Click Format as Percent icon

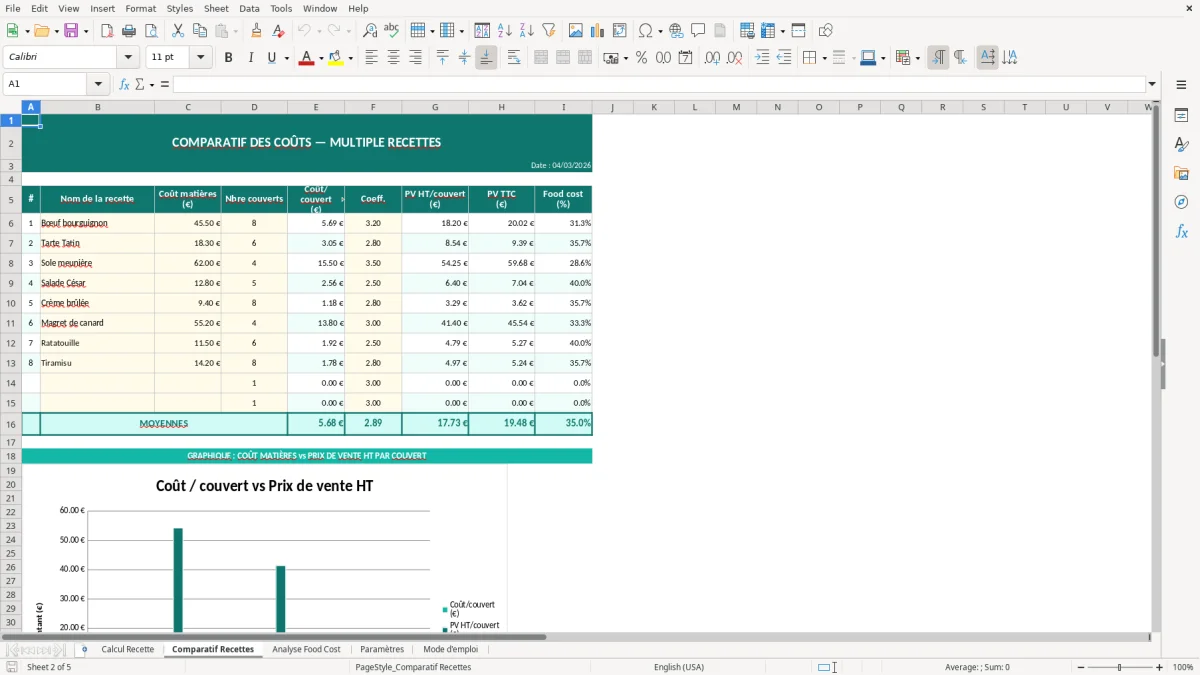pos(641,58)
